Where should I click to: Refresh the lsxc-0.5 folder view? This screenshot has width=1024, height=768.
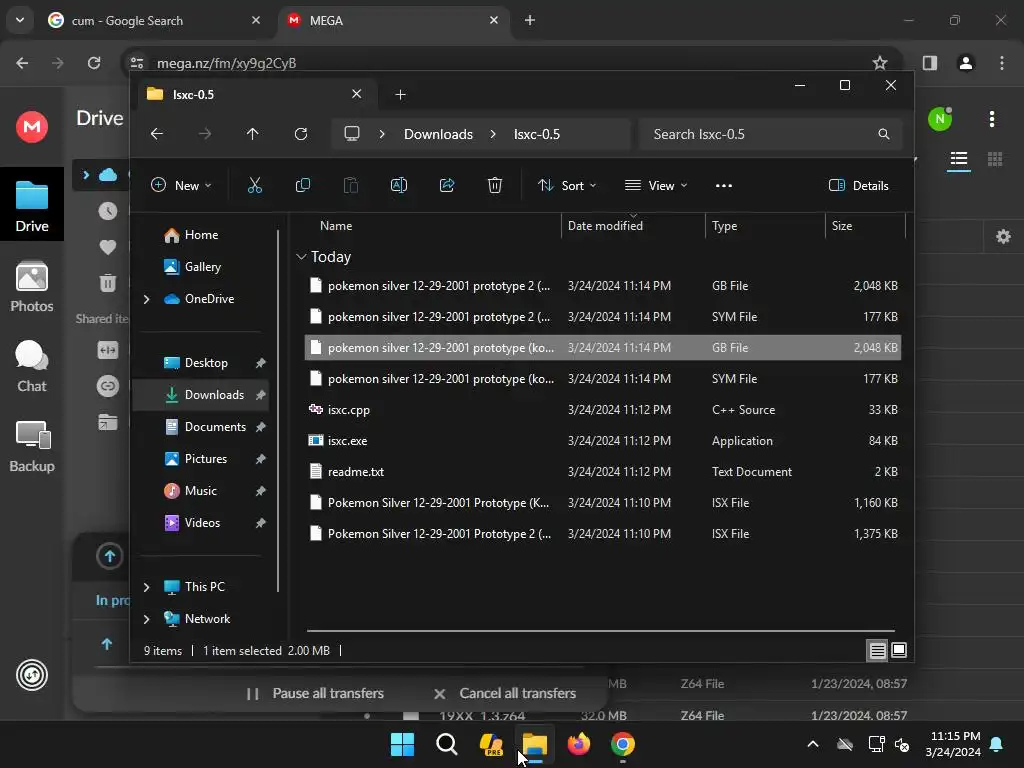pyautogui.click(x=300, y=134)
